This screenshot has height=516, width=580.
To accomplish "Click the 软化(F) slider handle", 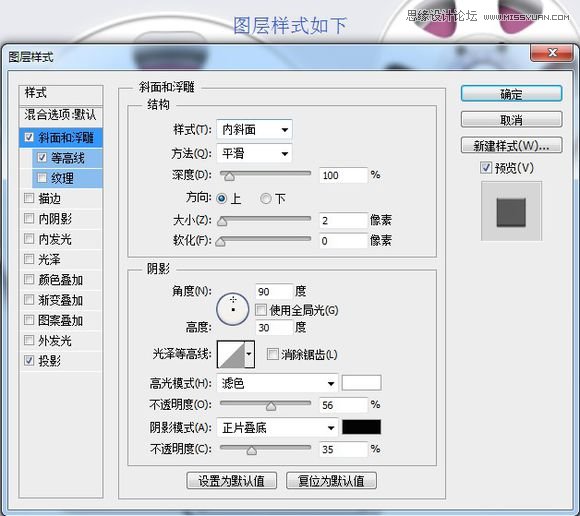I will click(220, 242).
